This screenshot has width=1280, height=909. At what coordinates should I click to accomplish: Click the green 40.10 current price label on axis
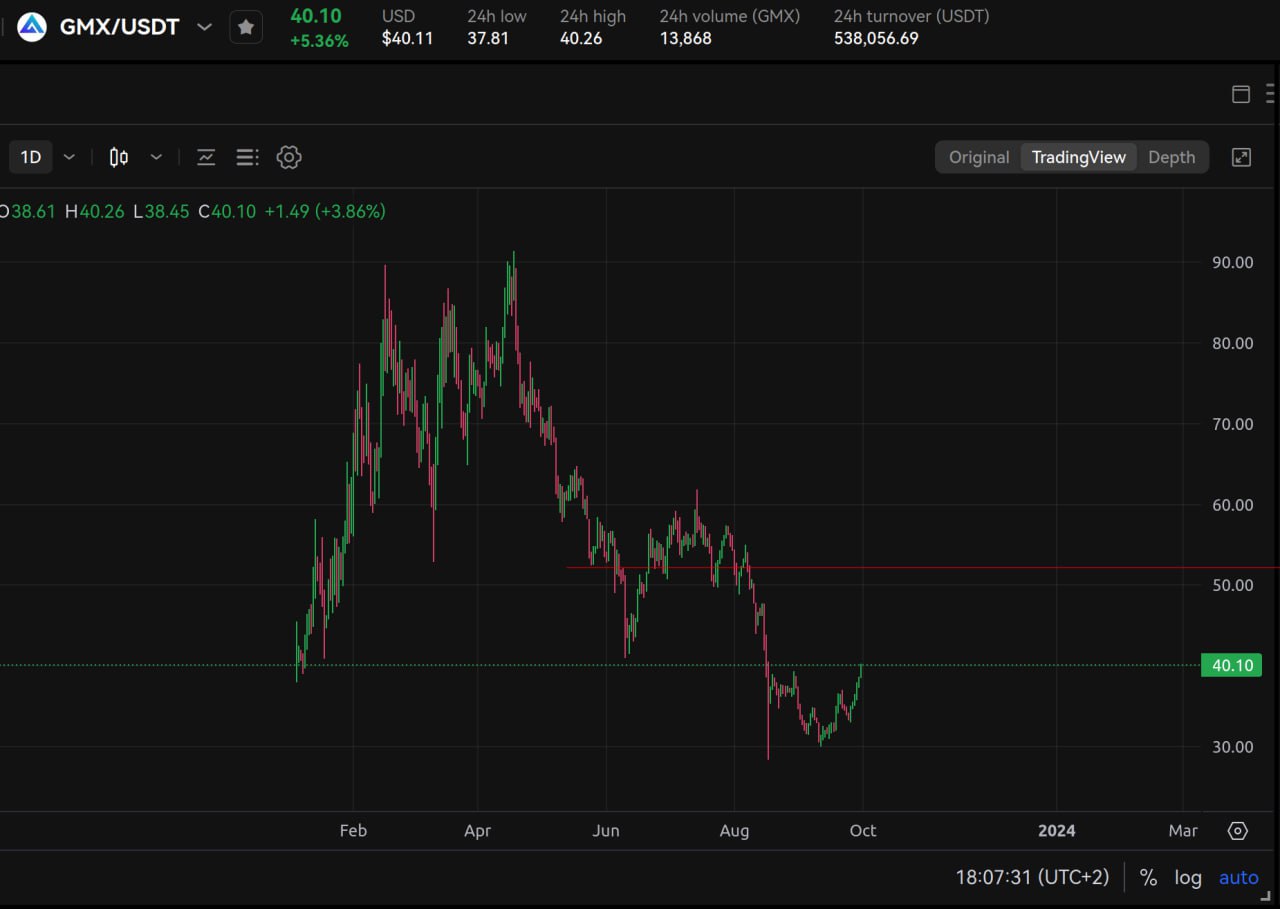click(1231, 665)
